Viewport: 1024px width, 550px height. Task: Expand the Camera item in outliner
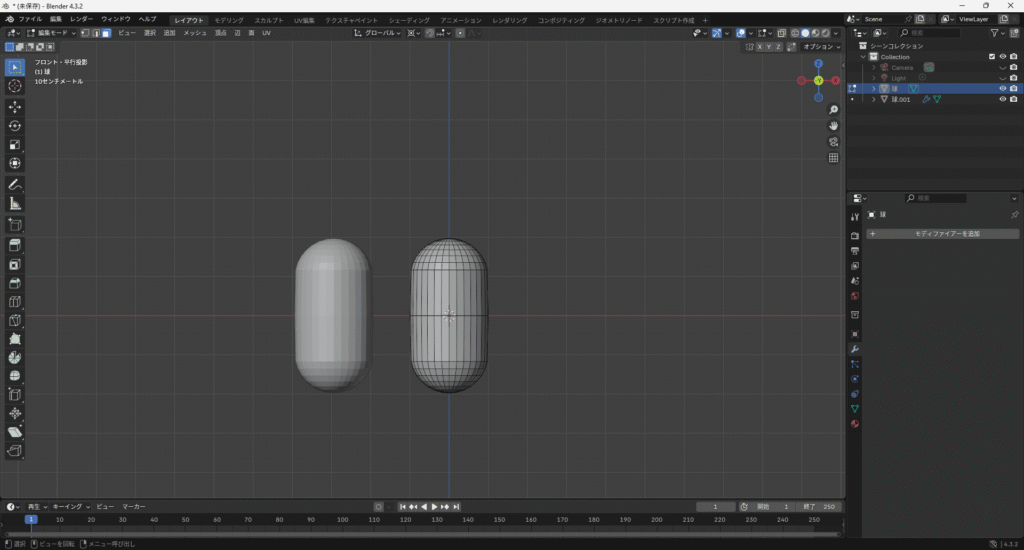tap(874, 67)
